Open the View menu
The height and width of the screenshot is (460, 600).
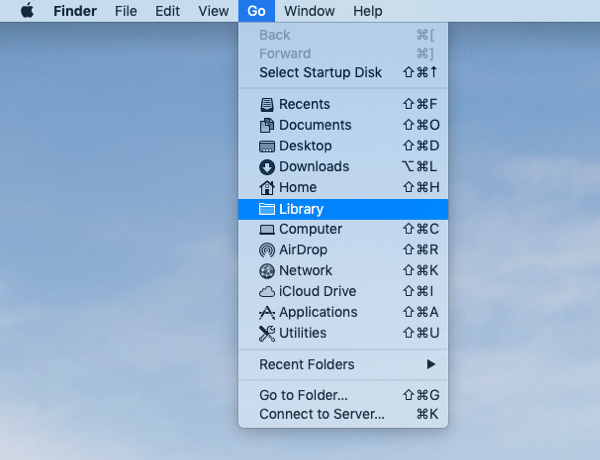pyautogui.click(x=214, y=11)
